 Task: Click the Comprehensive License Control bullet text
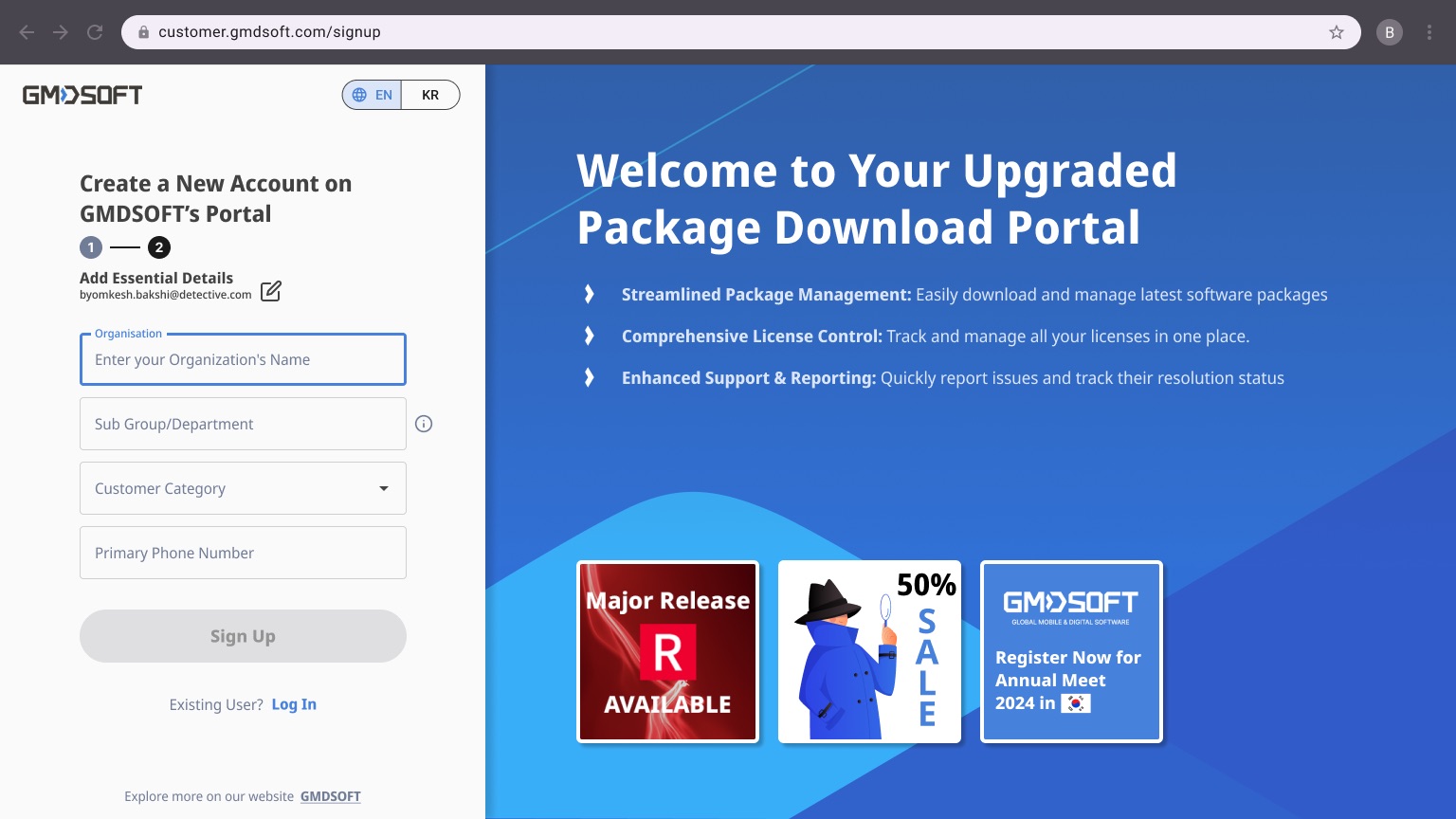[x=936, y=337]
